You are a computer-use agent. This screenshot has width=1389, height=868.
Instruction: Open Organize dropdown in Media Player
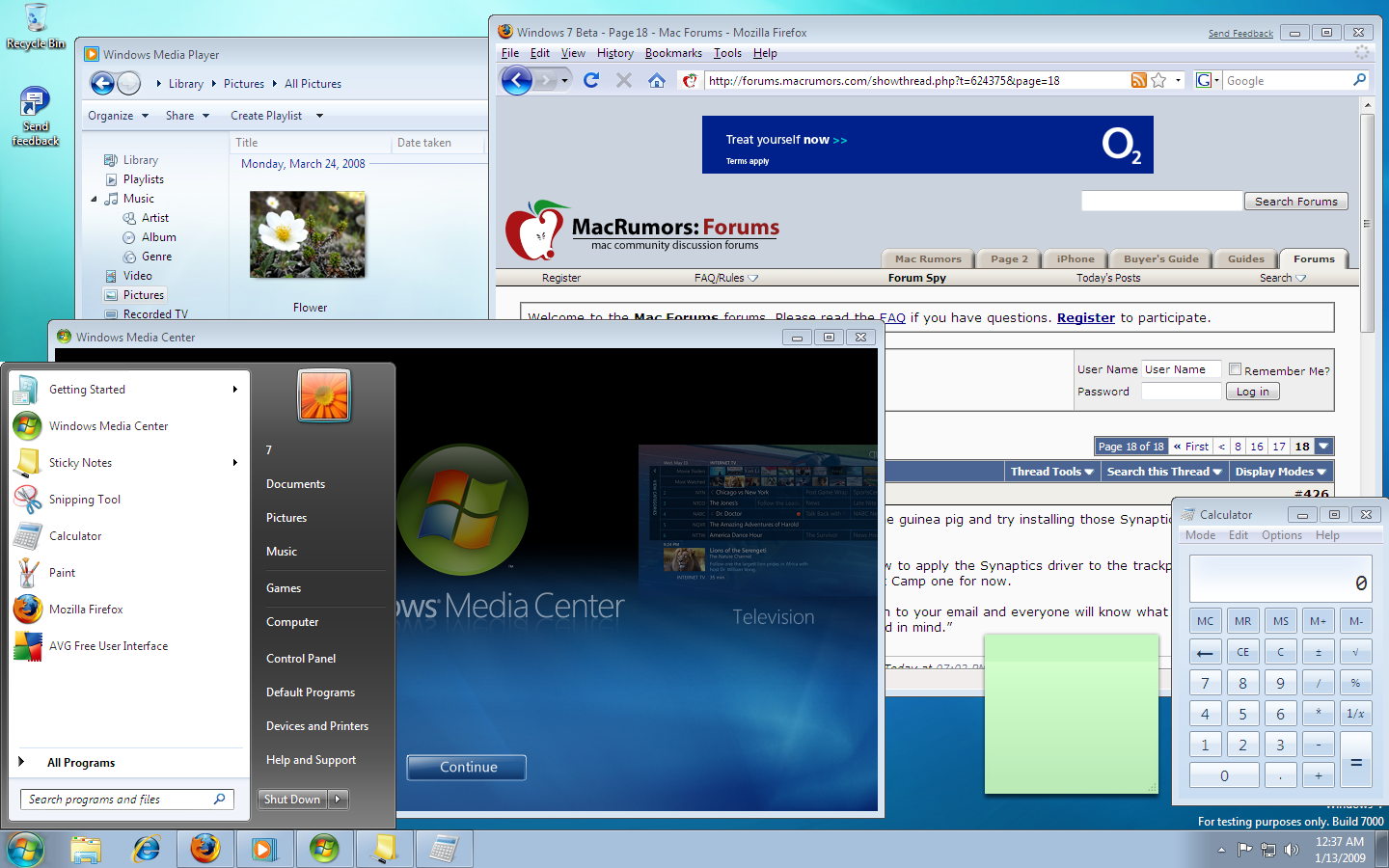pyautogui.click(x=118, y=116)
